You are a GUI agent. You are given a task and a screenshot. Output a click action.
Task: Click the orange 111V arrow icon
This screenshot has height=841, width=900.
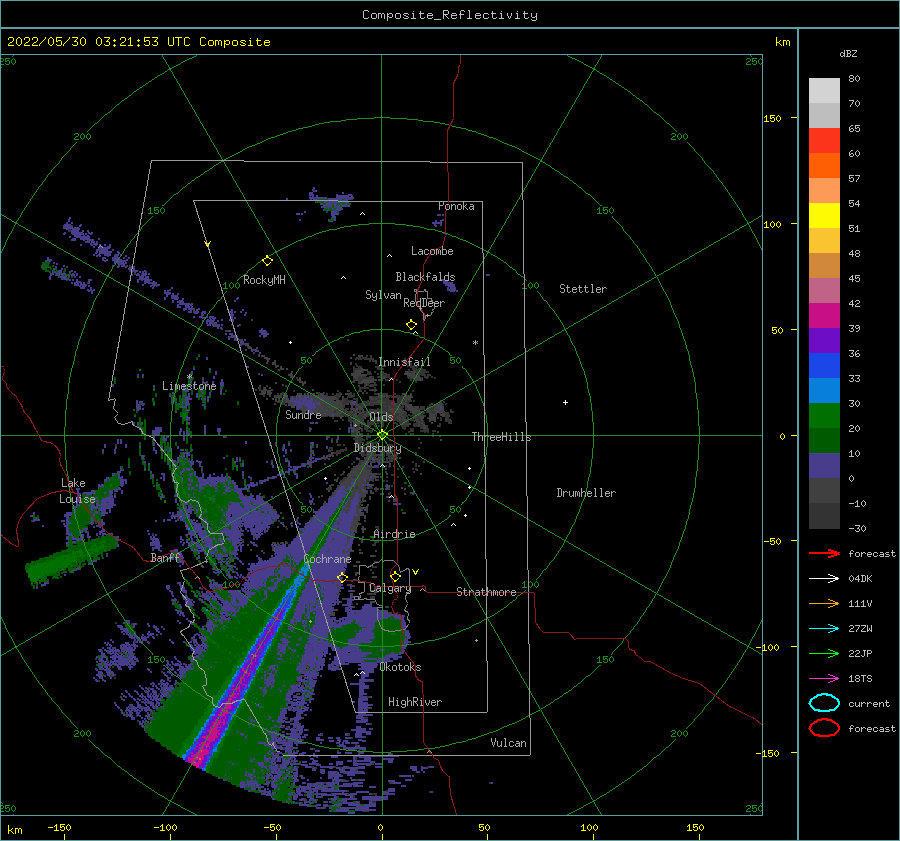(824, 603)
